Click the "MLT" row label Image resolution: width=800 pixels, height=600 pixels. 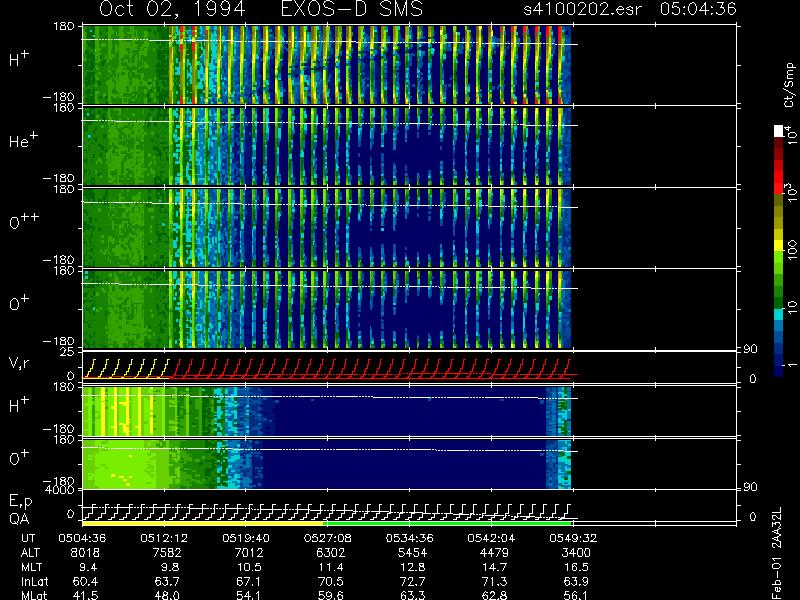[31, 567]
